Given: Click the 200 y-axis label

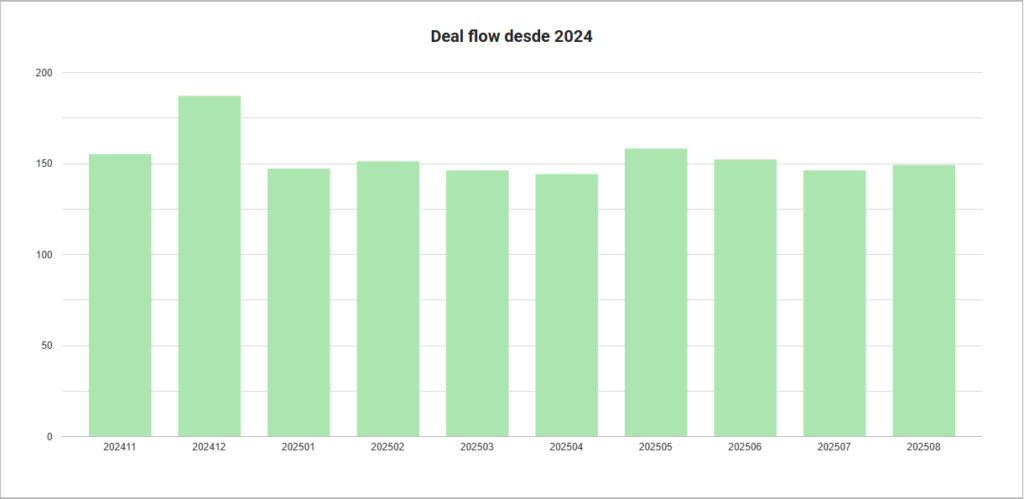Looking at the screenshot, I should (45, 72).
